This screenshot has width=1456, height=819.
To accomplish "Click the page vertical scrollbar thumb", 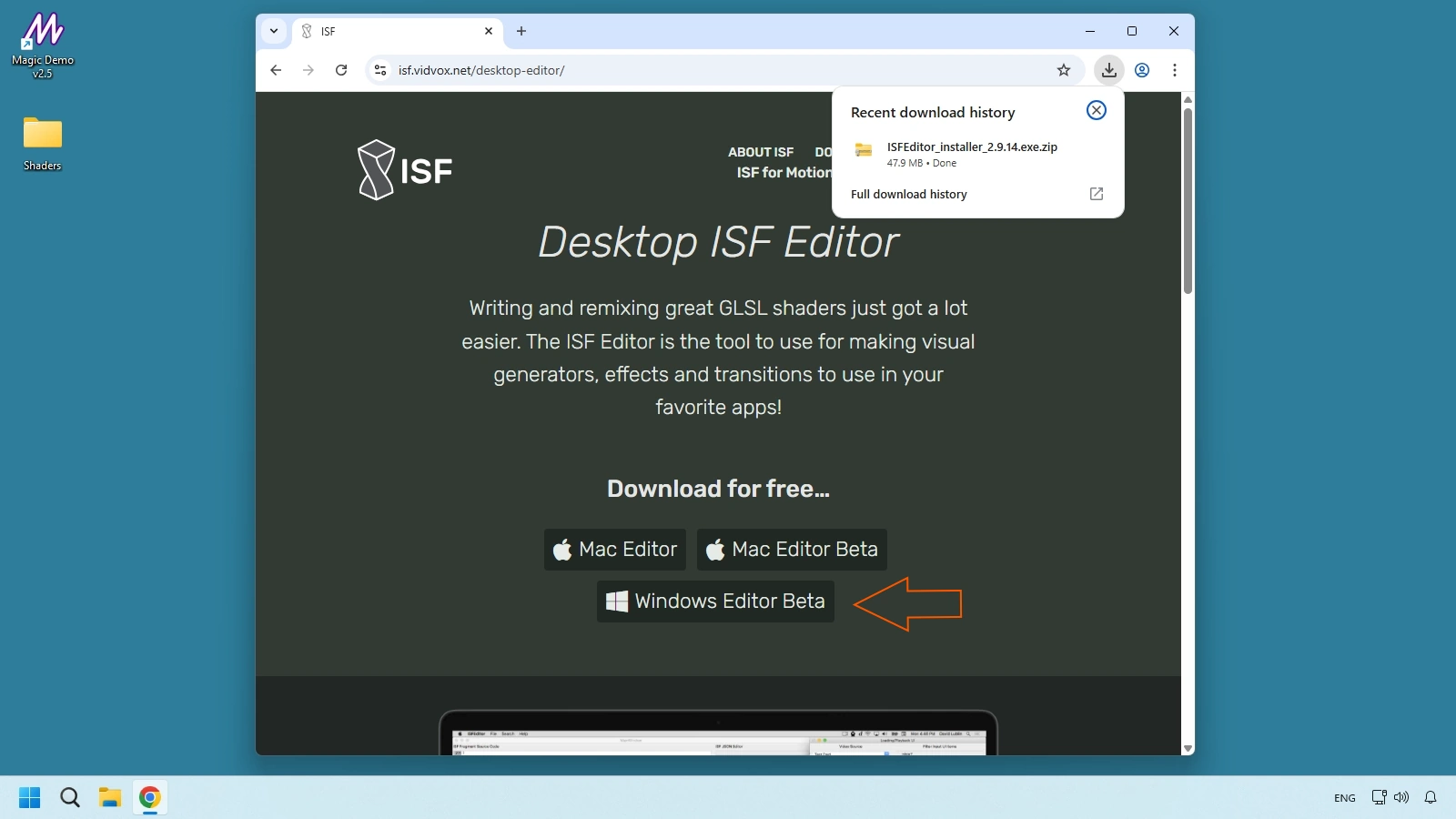I will [1188, 201].
